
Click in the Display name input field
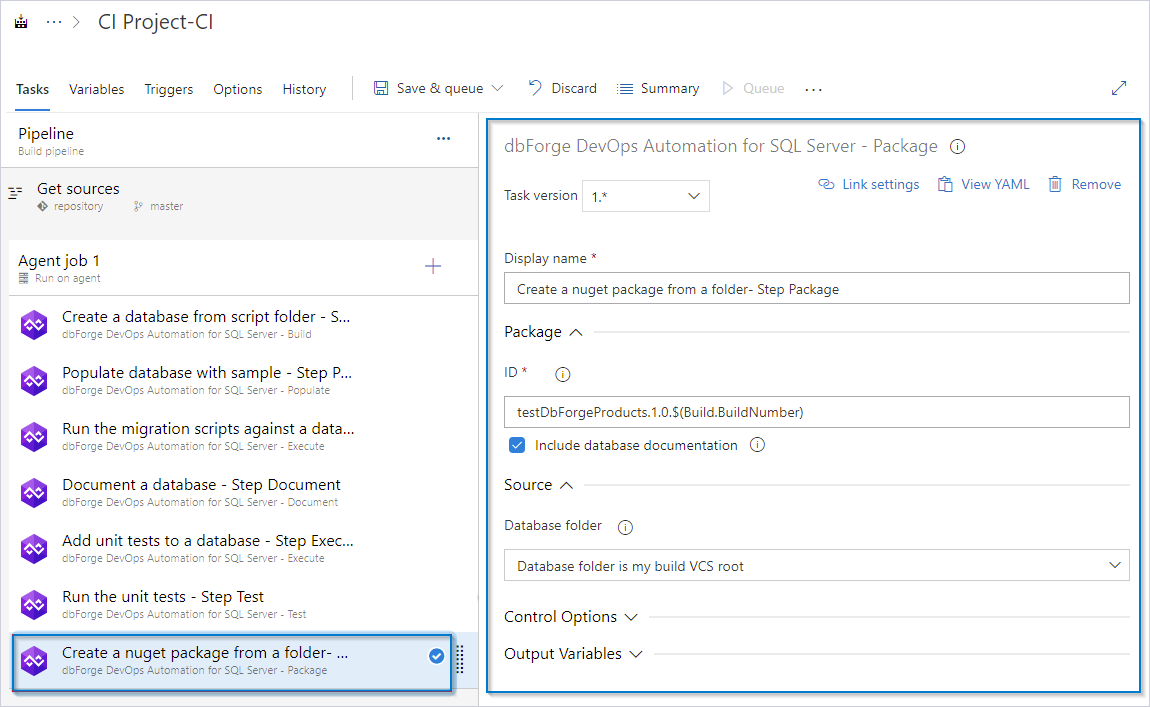coord(816,288)
